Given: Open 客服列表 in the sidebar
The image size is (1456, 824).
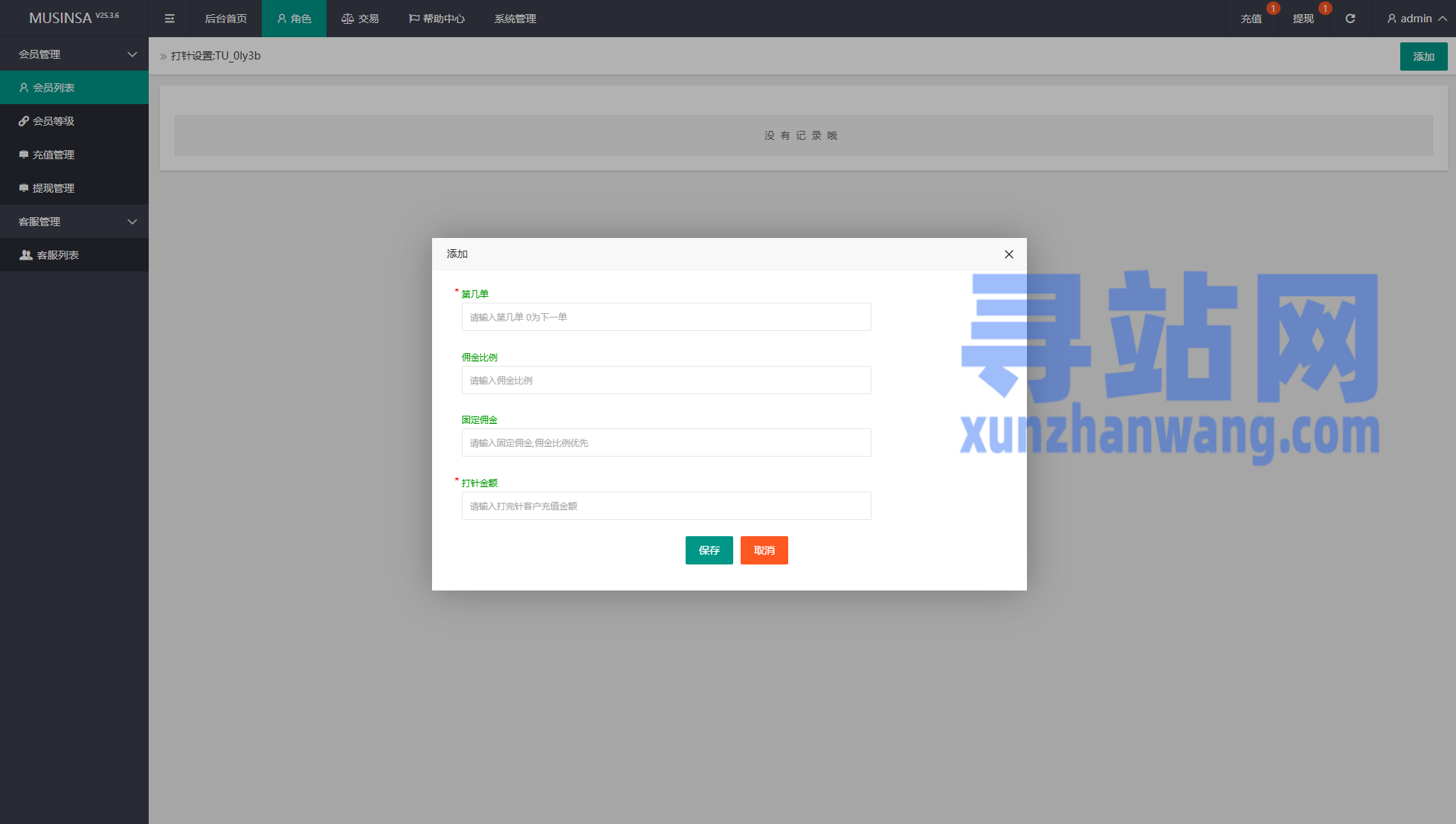Looking at the screenshot, I should pyautogui.click(x=58, y=255).
